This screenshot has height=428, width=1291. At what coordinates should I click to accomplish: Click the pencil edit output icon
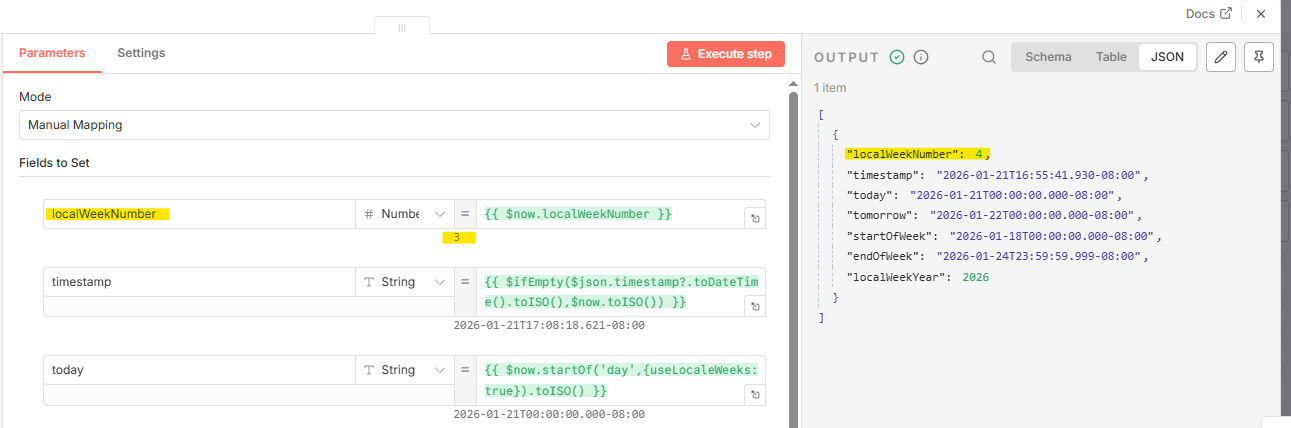tap(1220, 57)
